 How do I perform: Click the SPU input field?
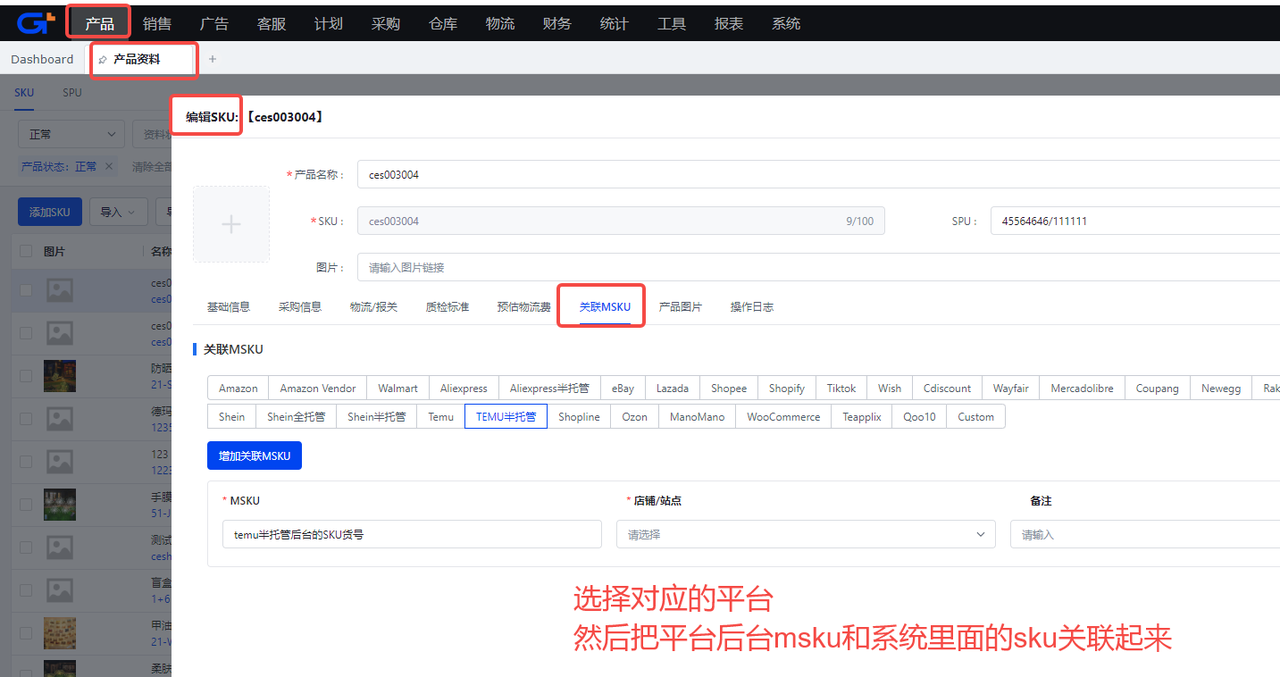point(1135,221)
